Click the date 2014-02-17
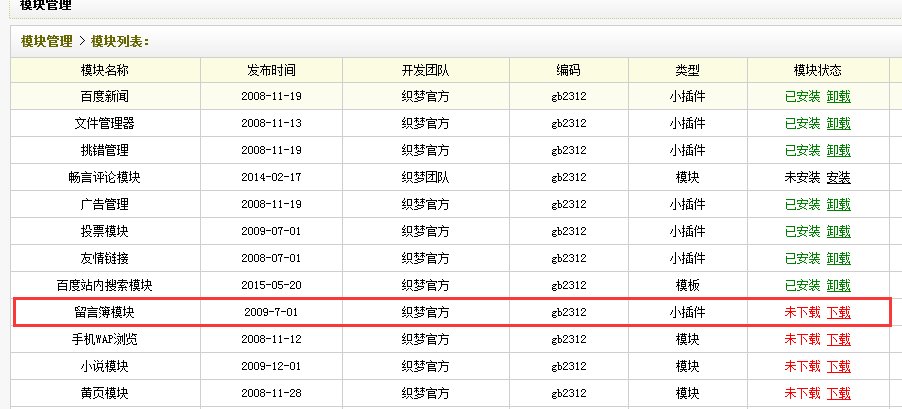The image size is (902, 409). 271,178
